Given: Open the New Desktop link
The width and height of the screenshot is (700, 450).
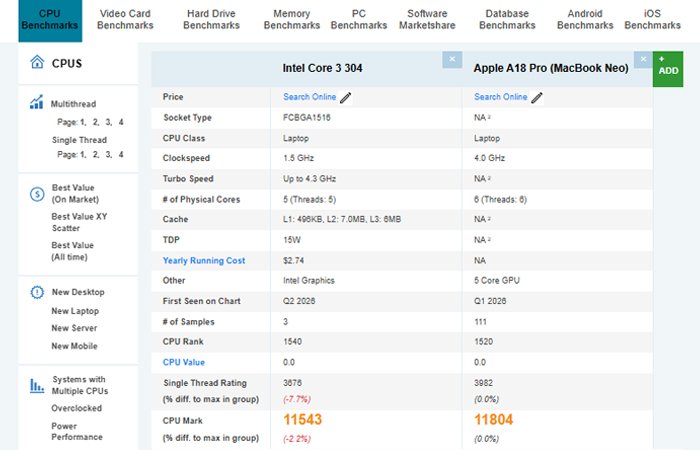Looking at the screenshot, I should [78, 292].
